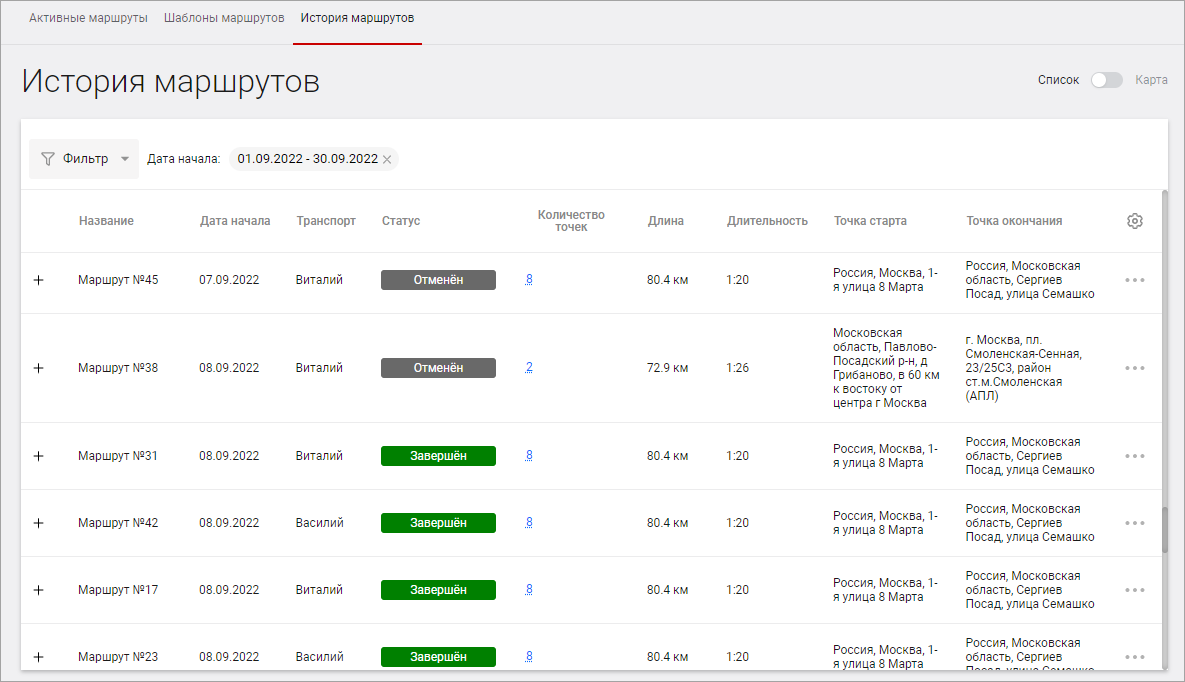Expand row Маршрут №23 details
1185x682 pixels.
pyautogui.click(x=39, y=657)
